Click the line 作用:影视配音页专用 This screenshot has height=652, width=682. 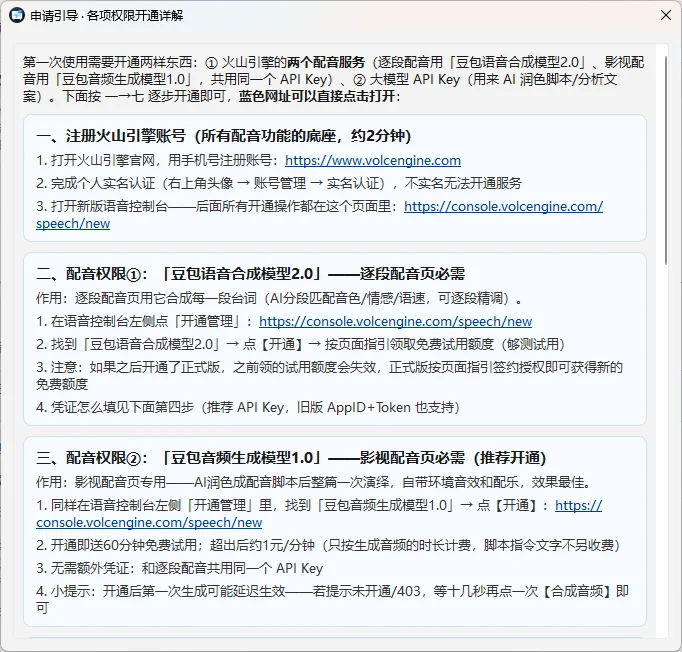tap(314, 482)
